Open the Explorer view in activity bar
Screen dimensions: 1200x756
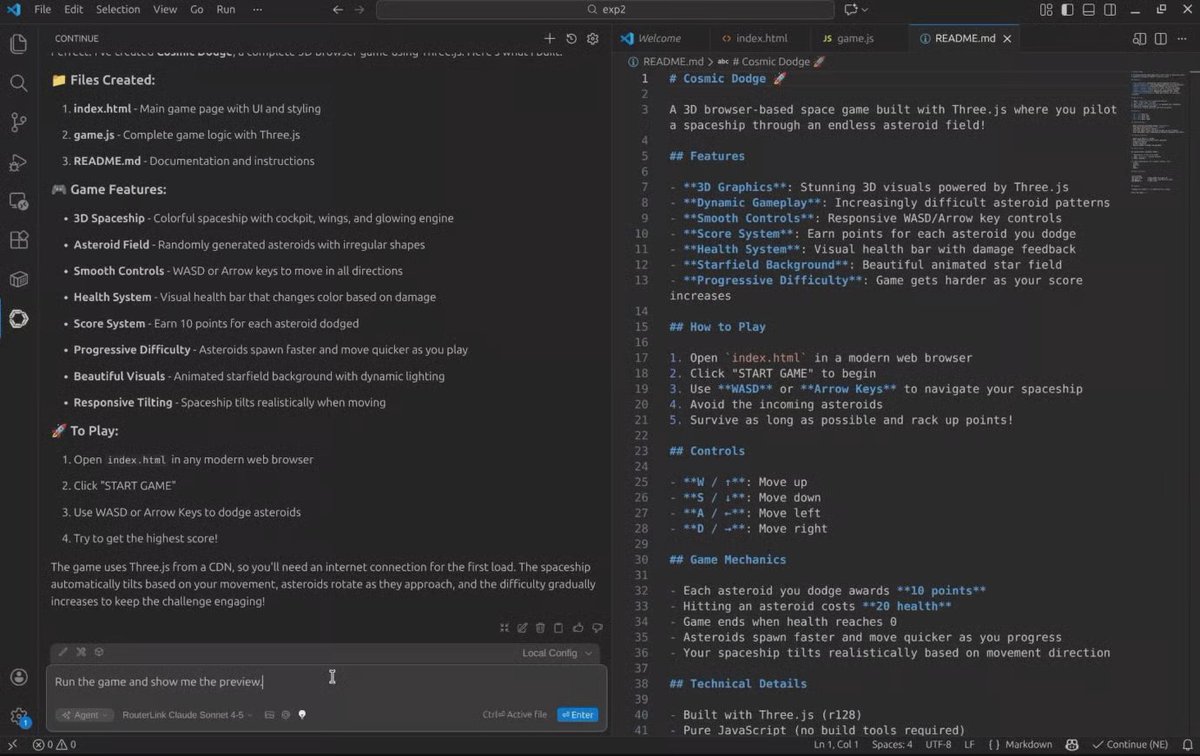18,44
